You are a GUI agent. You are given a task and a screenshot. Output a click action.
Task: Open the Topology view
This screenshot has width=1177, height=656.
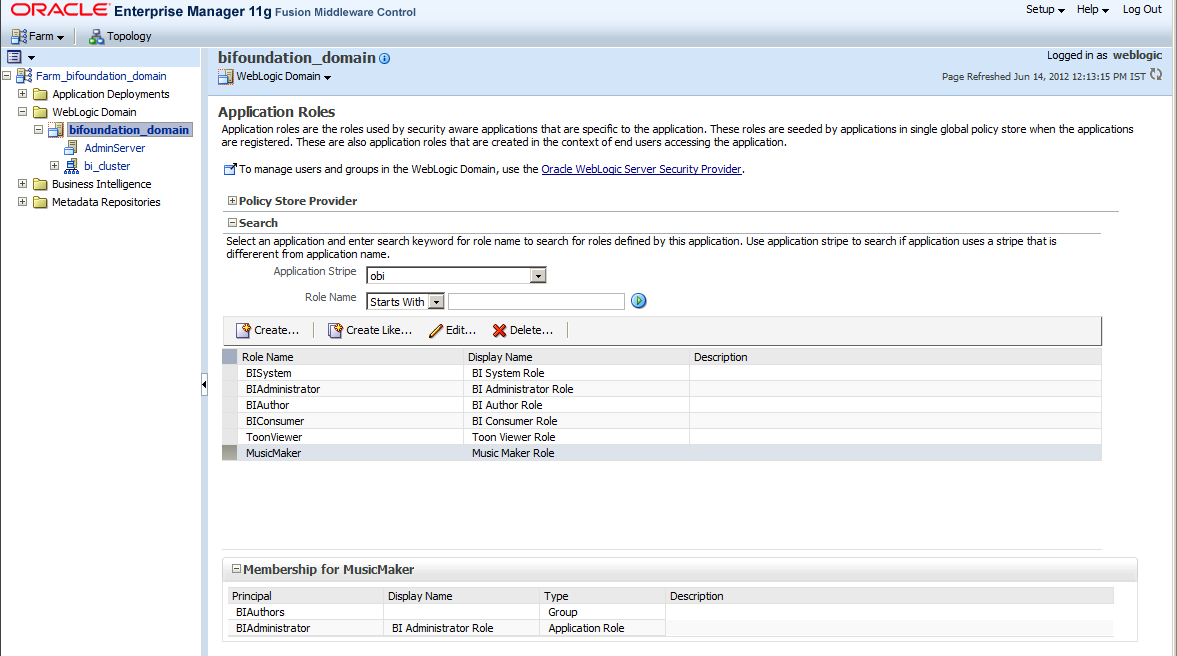coord(119,35)
